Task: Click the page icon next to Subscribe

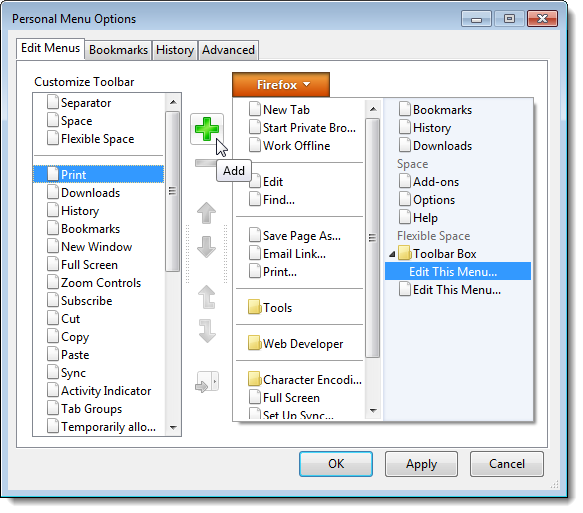Action: coord(53,300)
